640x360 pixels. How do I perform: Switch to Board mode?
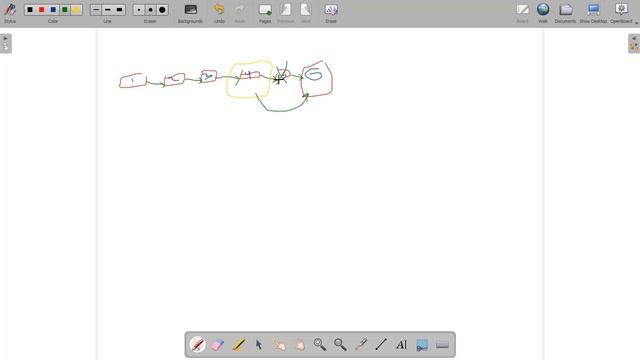click(522, 13)
